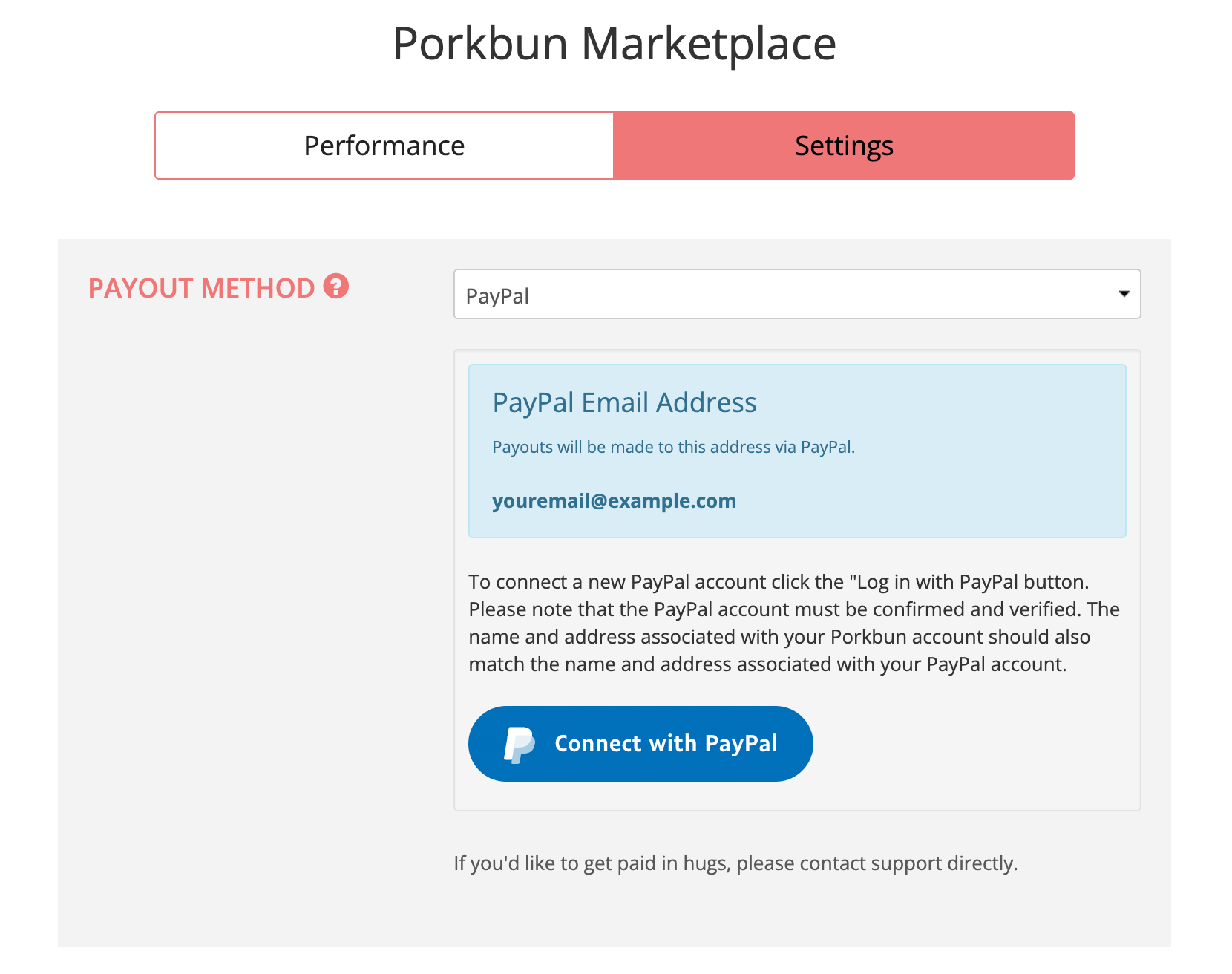Viewport: 1232px width, 974px height.
Task: Click the Porkbun Marketplace page heading
Action: 615,44
